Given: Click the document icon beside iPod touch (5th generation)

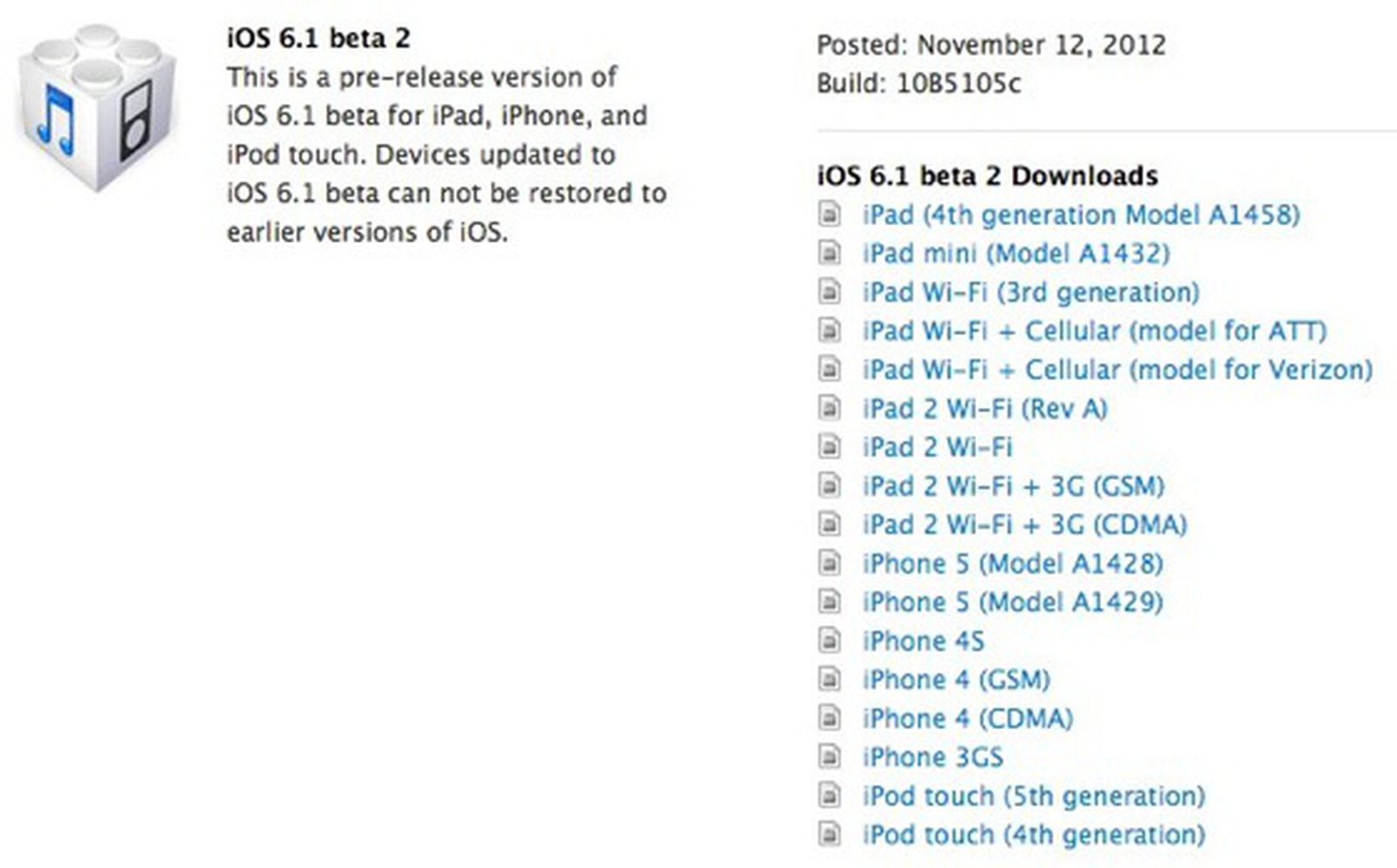Looking at the screenshot, I should pyautogui.click(x=827, y=796).
